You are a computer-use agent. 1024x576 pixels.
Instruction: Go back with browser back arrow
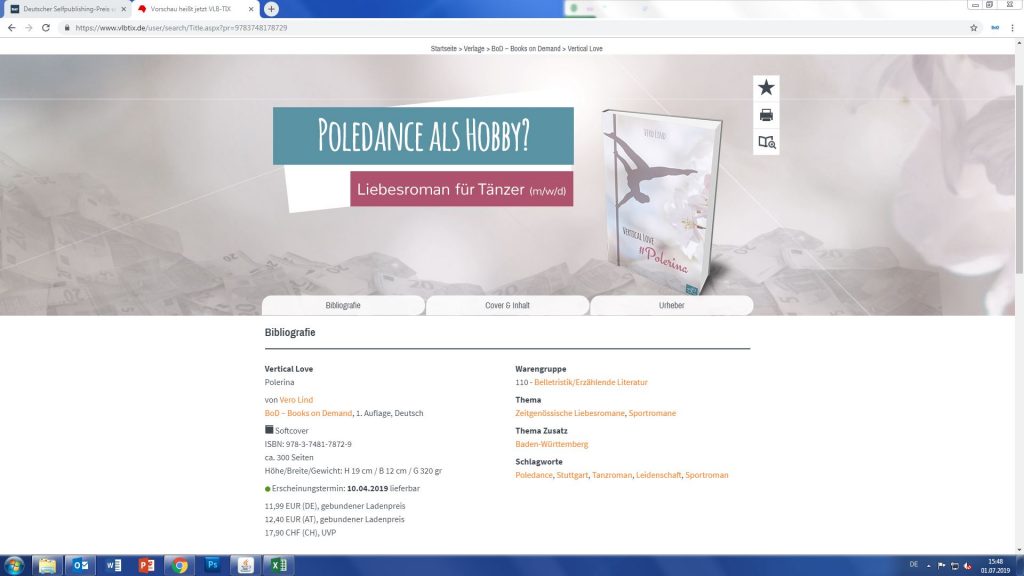pyautogui.click(x=12, y=27)
